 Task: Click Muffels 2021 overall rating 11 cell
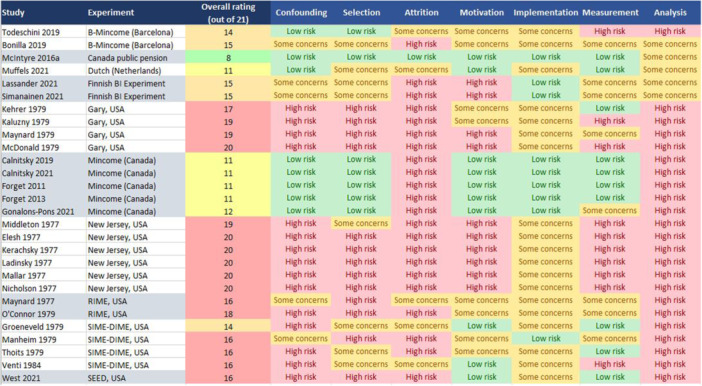point(228,70)
